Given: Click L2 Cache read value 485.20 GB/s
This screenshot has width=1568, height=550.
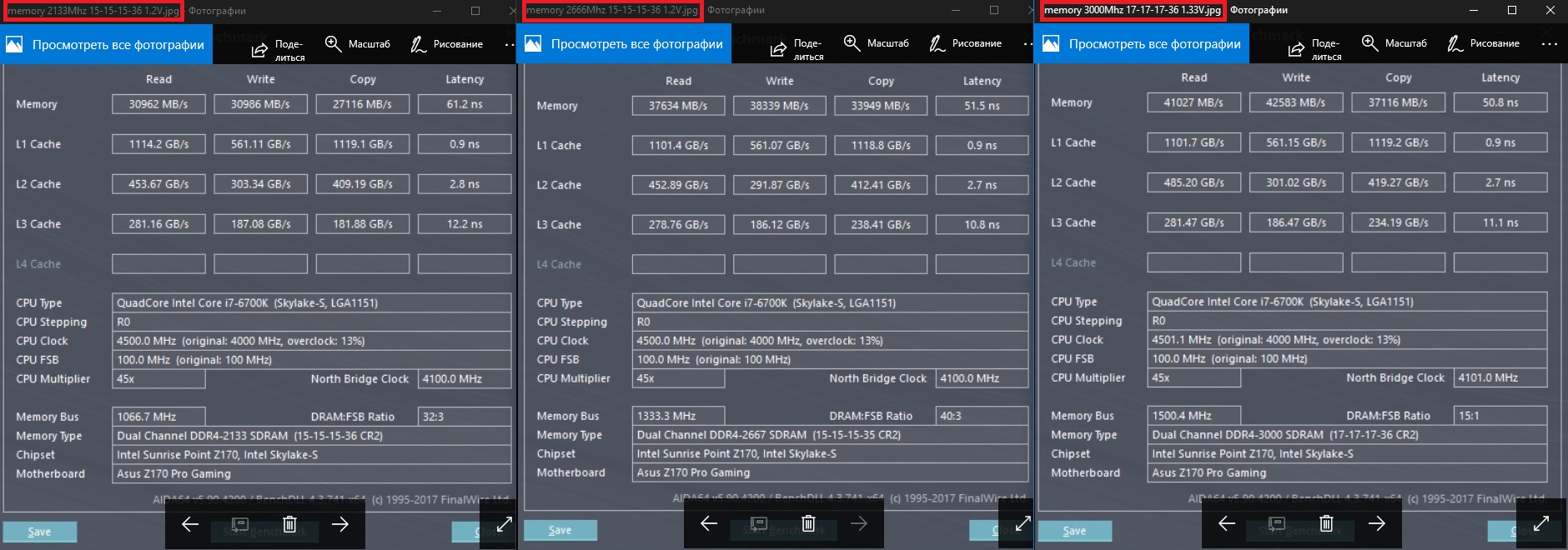Looking at the screenshot, I should (1194, 182).
